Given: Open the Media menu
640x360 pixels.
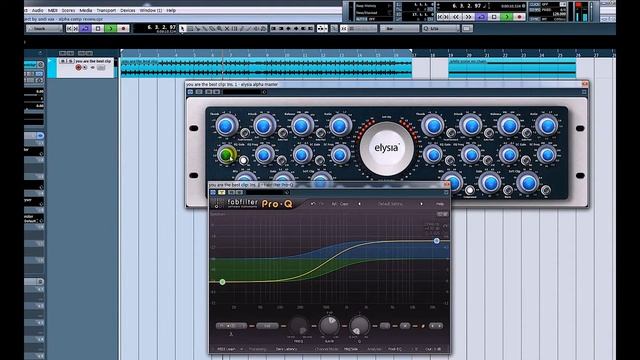Looking at the screenshot, I should coord(85,10).
